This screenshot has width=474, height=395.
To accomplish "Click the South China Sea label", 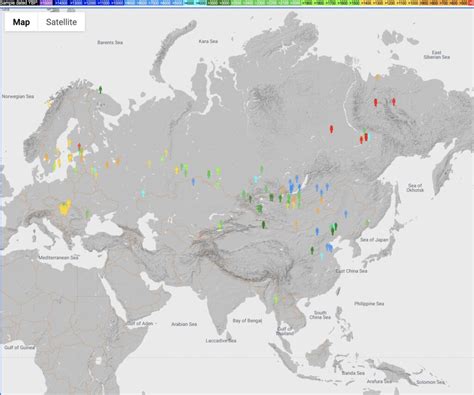I will coord(320,315).
